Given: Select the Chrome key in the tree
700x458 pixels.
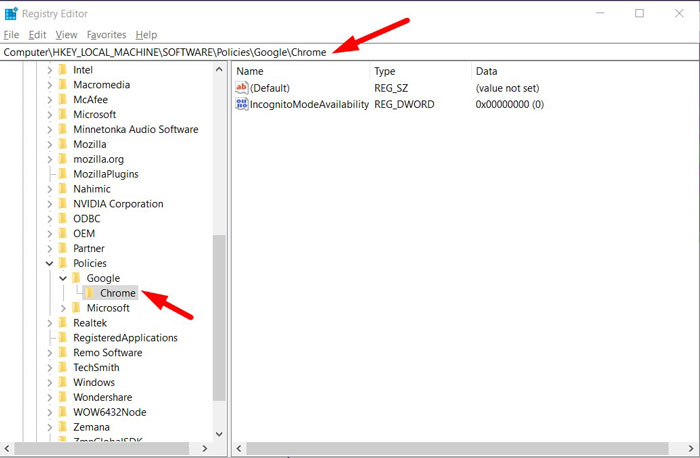Looking at the screenshot, I should 118,293.
